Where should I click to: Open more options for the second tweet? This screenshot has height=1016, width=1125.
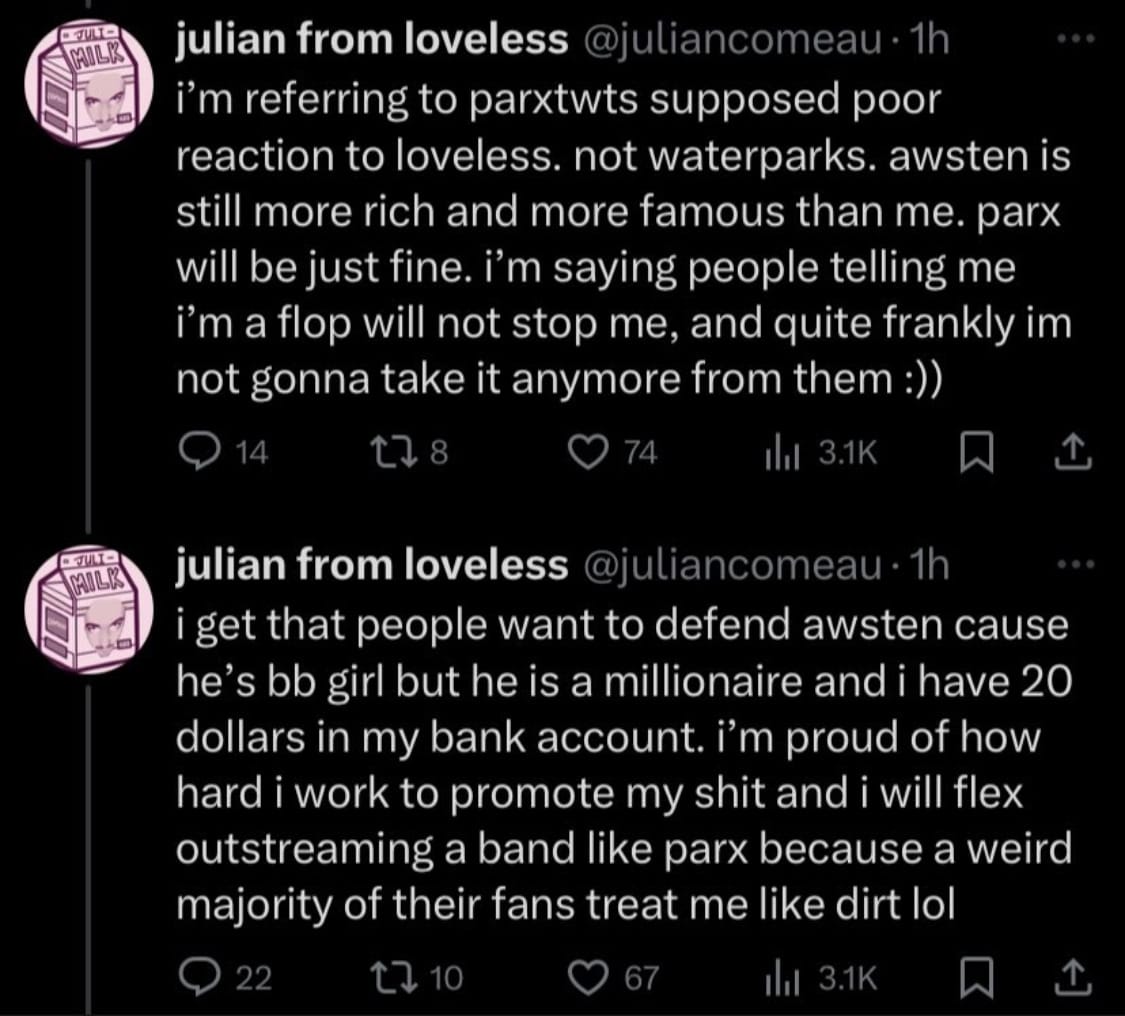[1077, 565]
